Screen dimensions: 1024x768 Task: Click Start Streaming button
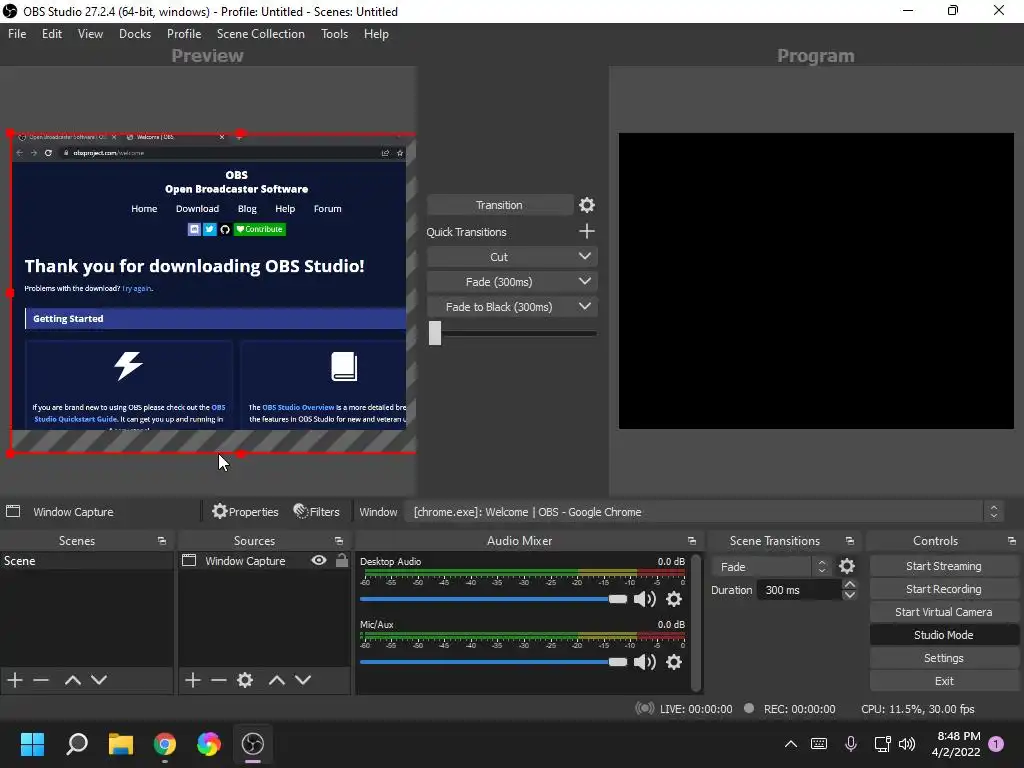pos(944,566)
